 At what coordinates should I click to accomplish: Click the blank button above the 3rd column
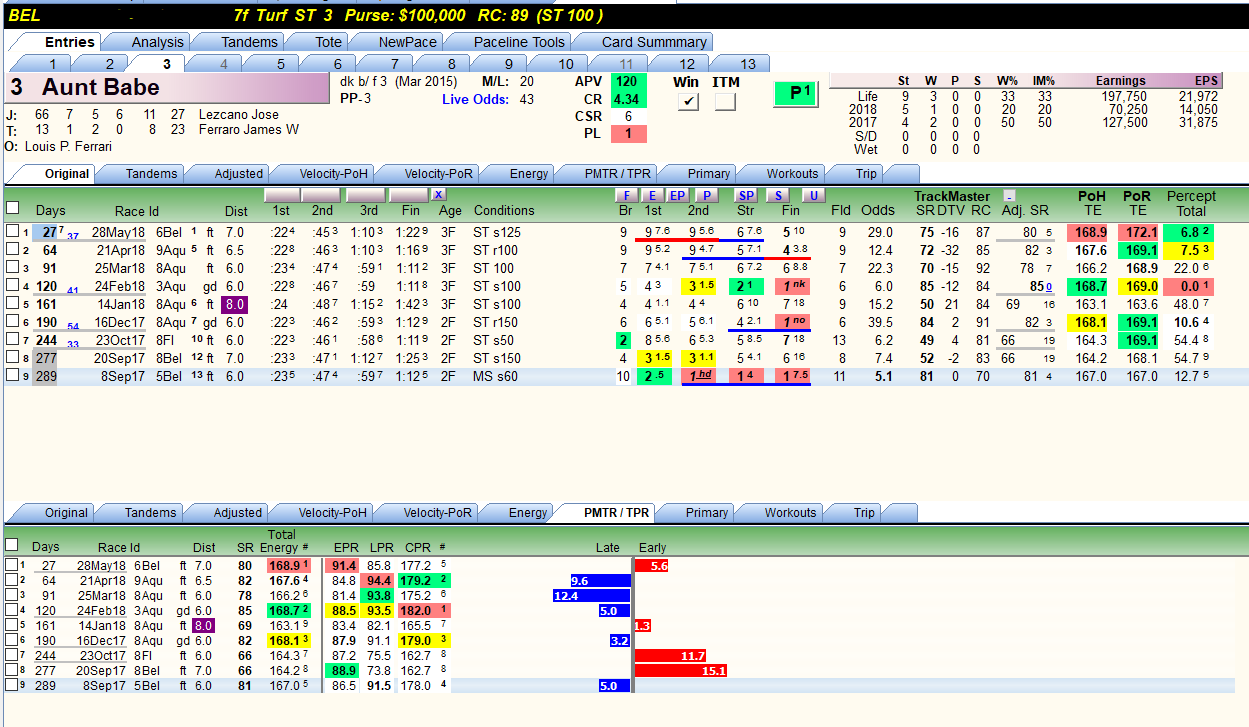click(366, 195)
